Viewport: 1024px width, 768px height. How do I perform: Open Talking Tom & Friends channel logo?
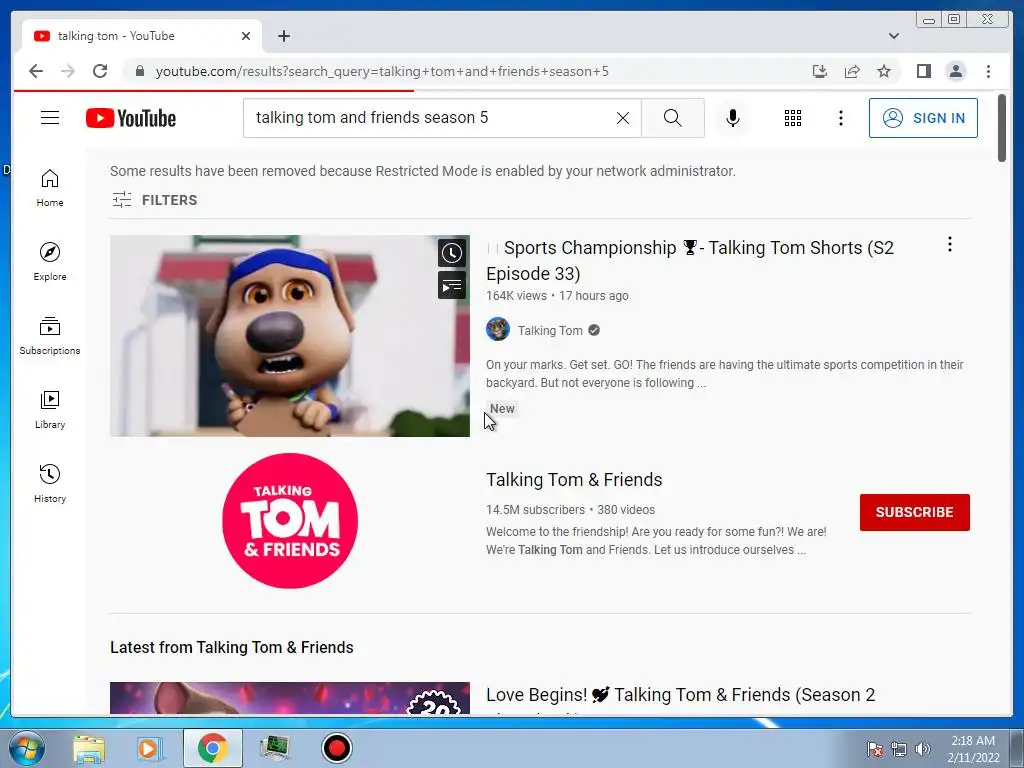click(x=290, y=520)
